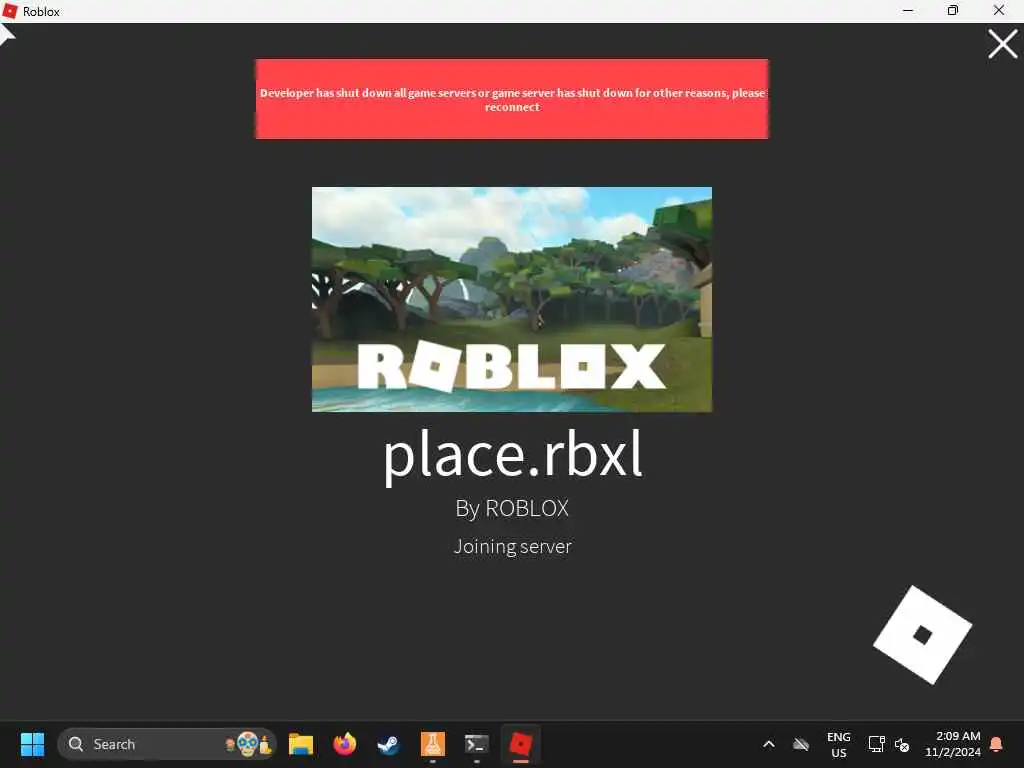Open the notification bell in the taskbar
This screenshot has height=768, width=1024.
997,744
